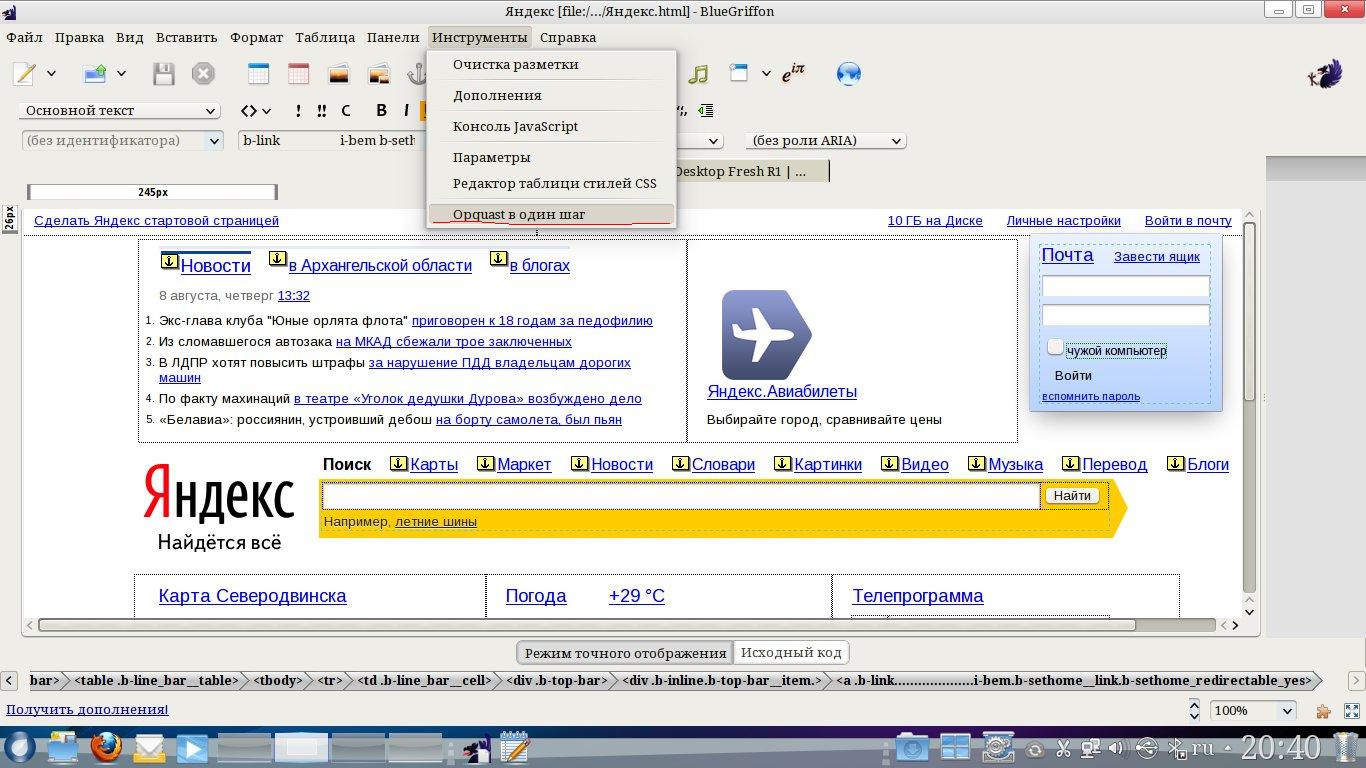Choose 'Редактор таблицы стилей CSS' menu entry
Image resolution: width=1366 pixels, height=768 pixels.
[x=554, y=183]
